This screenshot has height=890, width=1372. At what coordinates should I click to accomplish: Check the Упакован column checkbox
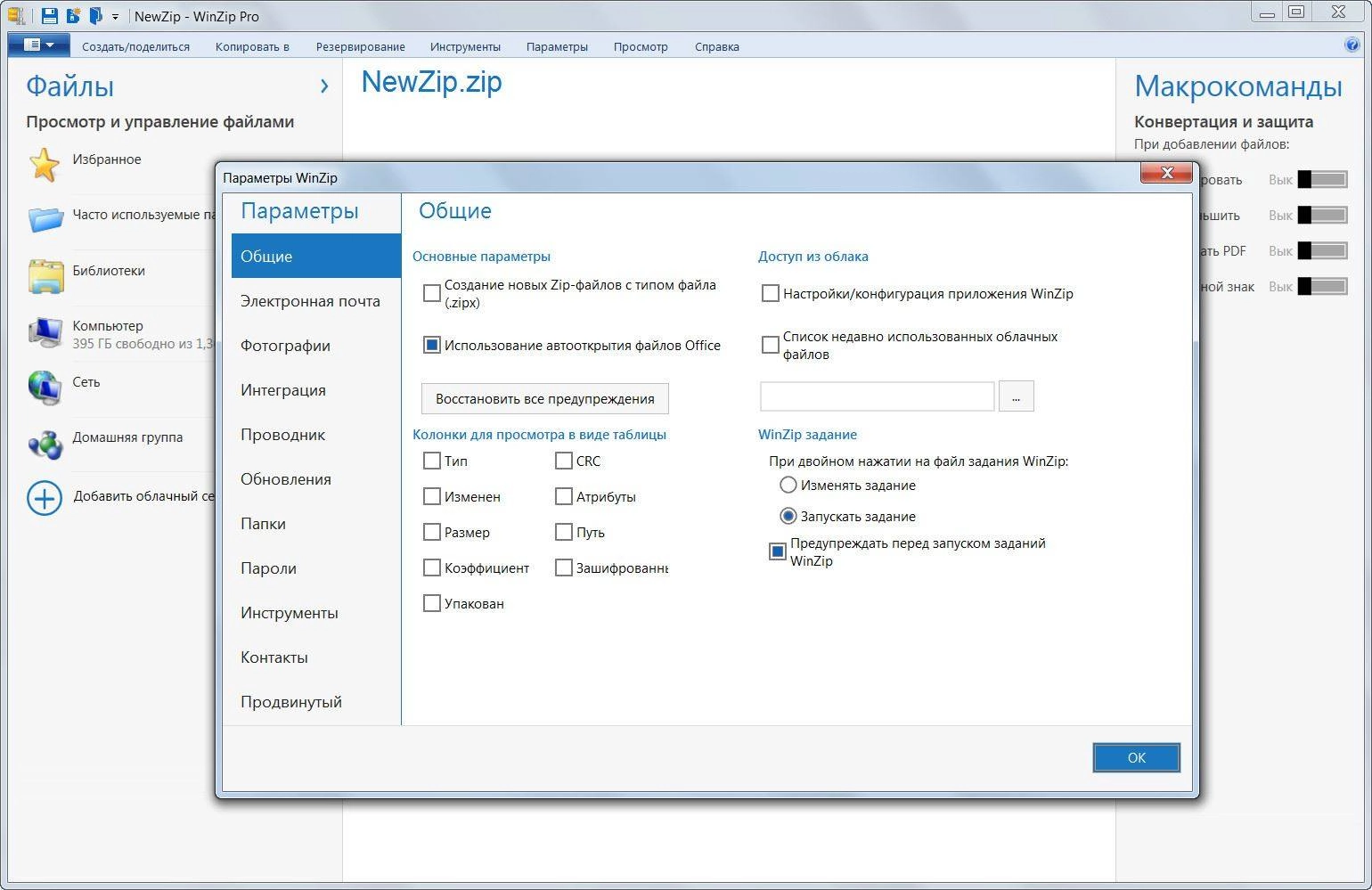coord(432,603)
